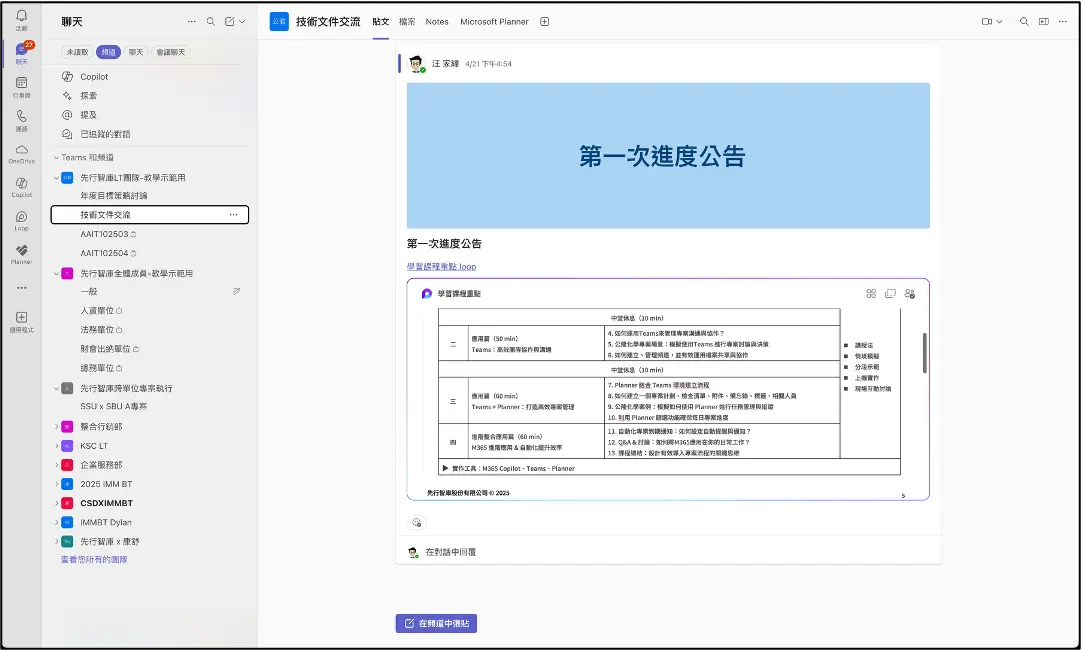Switch to the 檔案 tab
This screenshot has width=1082, height=650.
[x=407, y=22]
